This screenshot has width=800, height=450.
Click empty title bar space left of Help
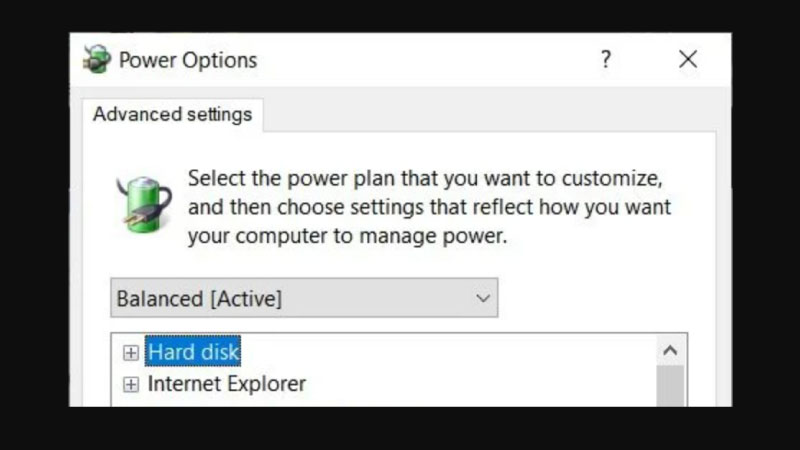point(420,59)
